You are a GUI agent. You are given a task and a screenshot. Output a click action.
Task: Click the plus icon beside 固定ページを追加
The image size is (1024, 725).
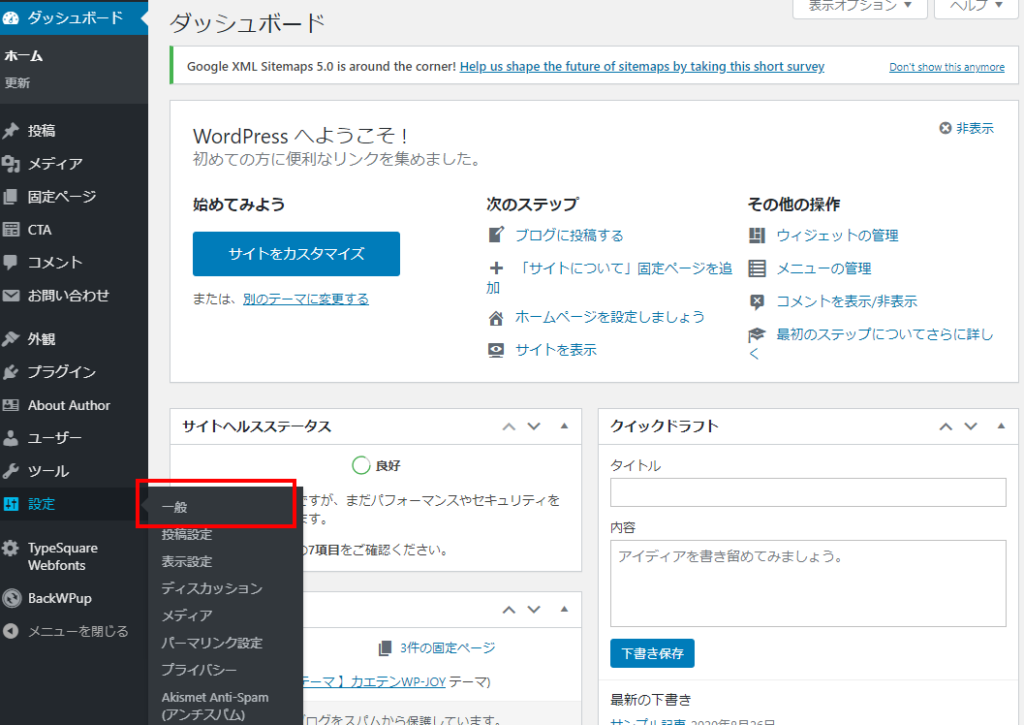pyautogui.click(x=496, y=268)
